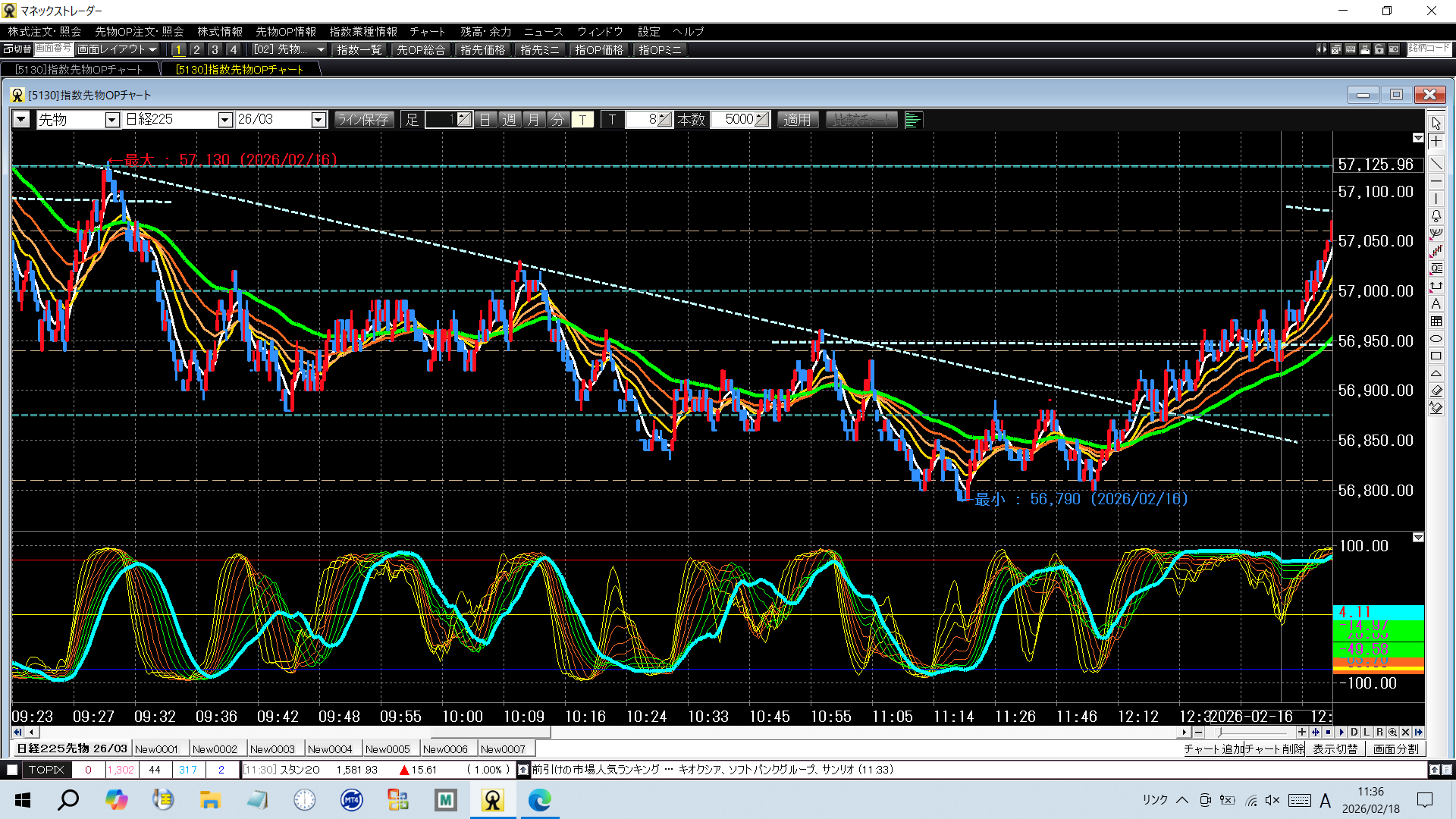Image resolution: width=1456 pixels, height=819 pixels.
Task: Open the 日経225 instrument dropdown
Action: tap(224, 120)
